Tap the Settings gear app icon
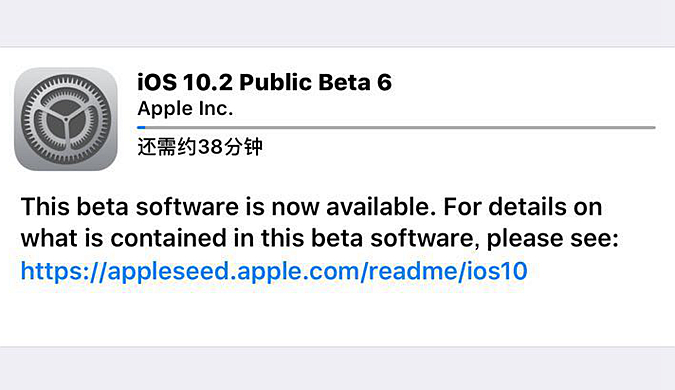 click(66, 119)
